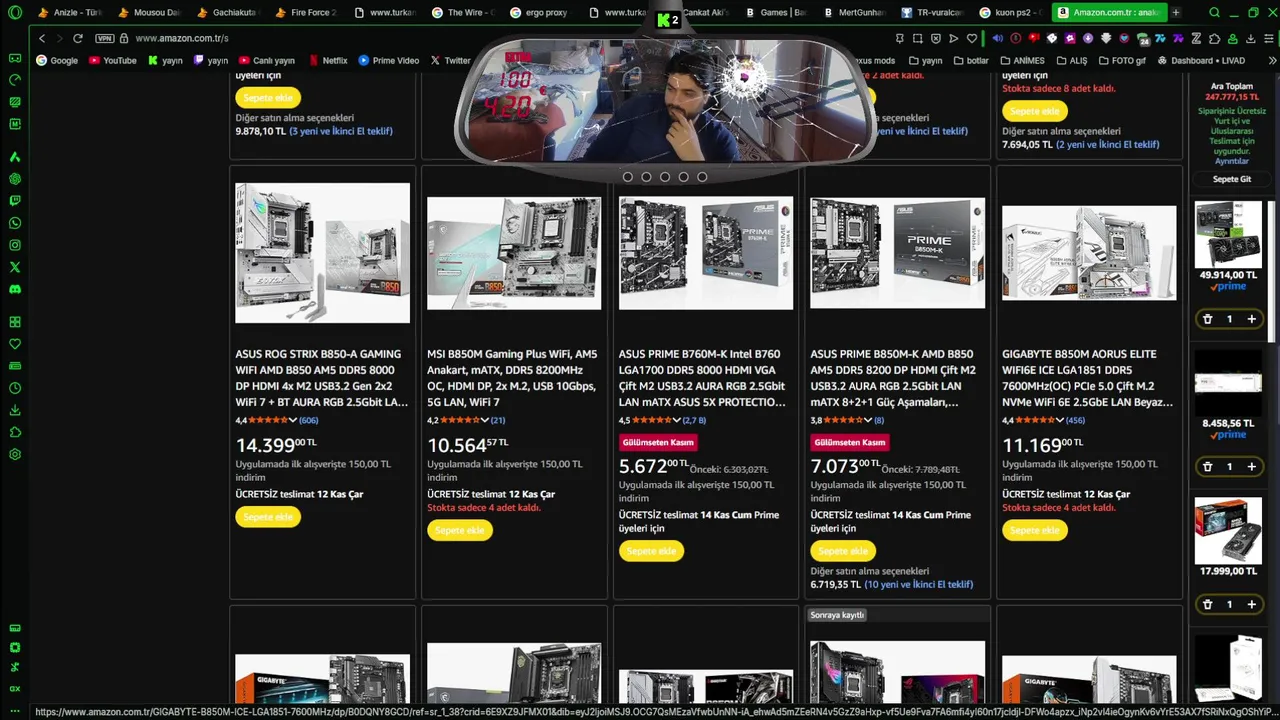This screenshot has height=720, width=1280.
Task: Open the ASUS PRIME B760M-K product image
Action: pyautogui.click(x=706, y=253)
